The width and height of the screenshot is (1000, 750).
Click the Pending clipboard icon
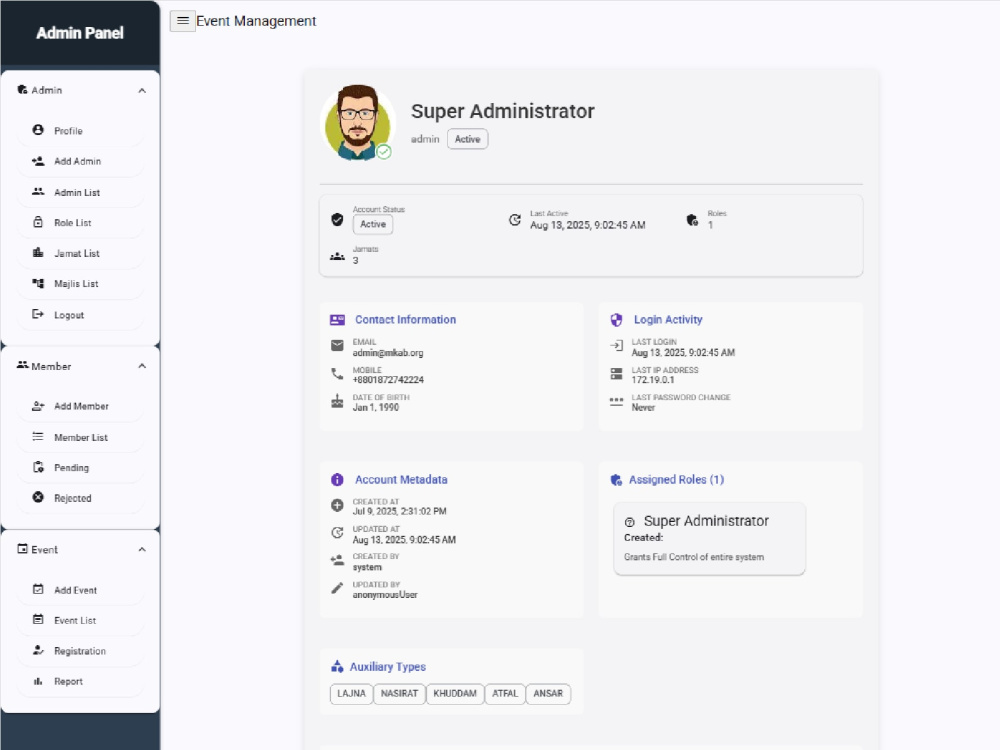coord(38,467)
